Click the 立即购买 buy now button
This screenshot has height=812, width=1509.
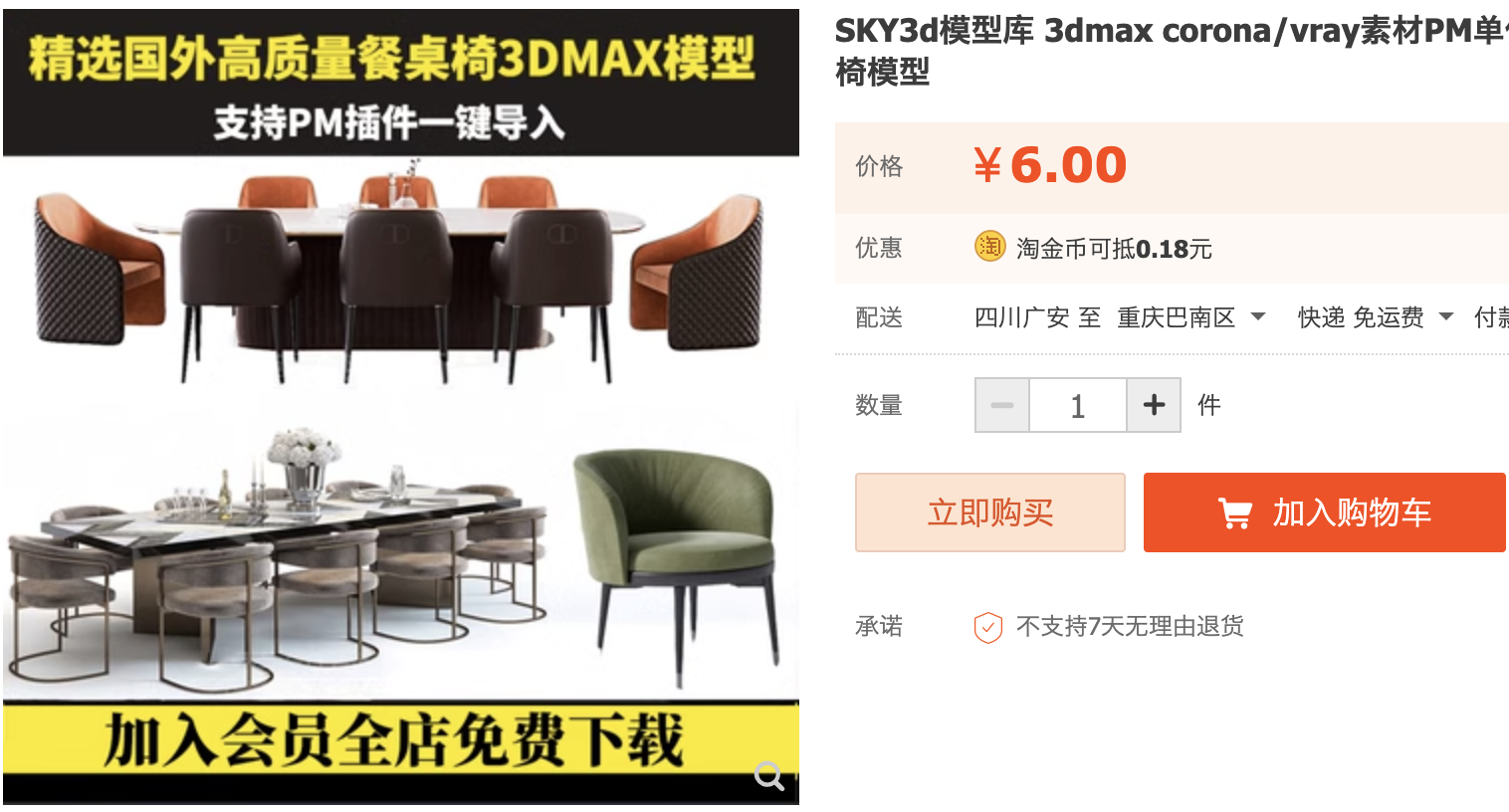click(x=990, y=512)
